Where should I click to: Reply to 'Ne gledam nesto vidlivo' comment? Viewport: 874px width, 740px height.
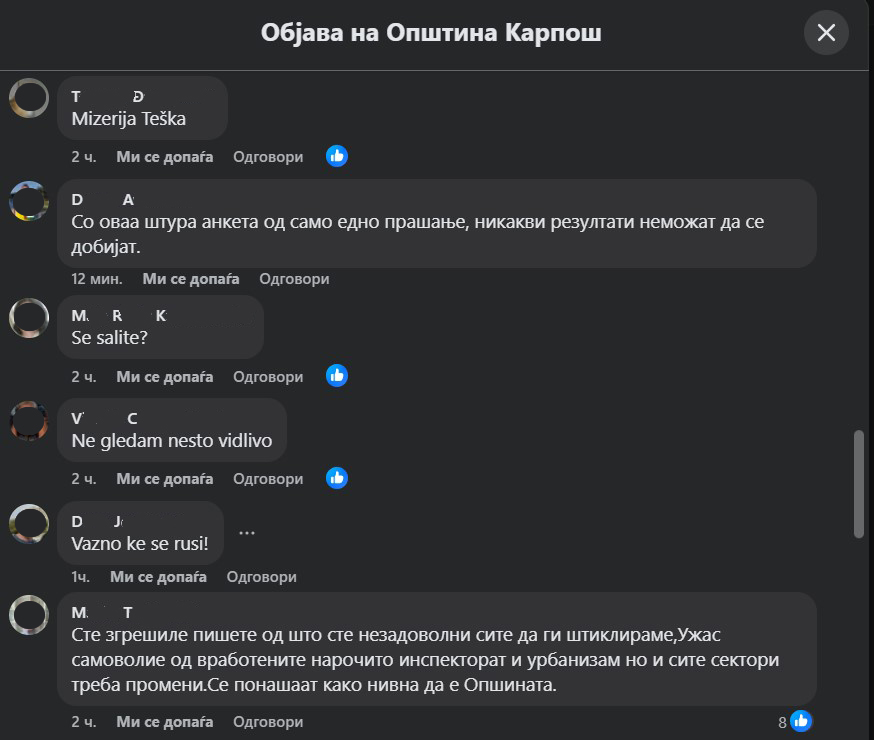pyautogui.click(x=267, y=479)
